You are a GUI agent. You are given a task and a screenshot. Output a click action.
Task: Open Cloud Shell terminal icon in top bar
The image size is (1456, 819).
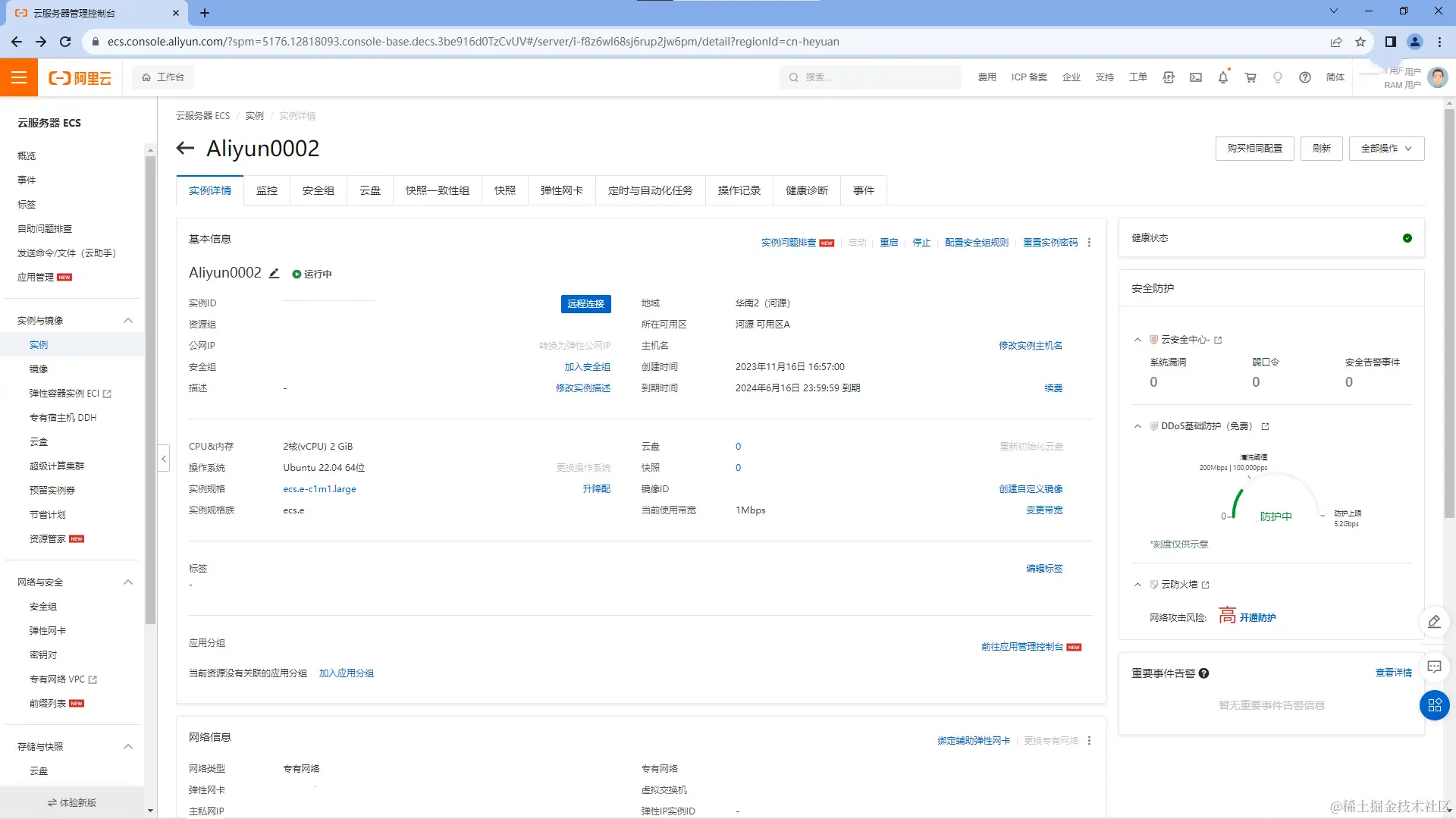tap(1196, 77)
